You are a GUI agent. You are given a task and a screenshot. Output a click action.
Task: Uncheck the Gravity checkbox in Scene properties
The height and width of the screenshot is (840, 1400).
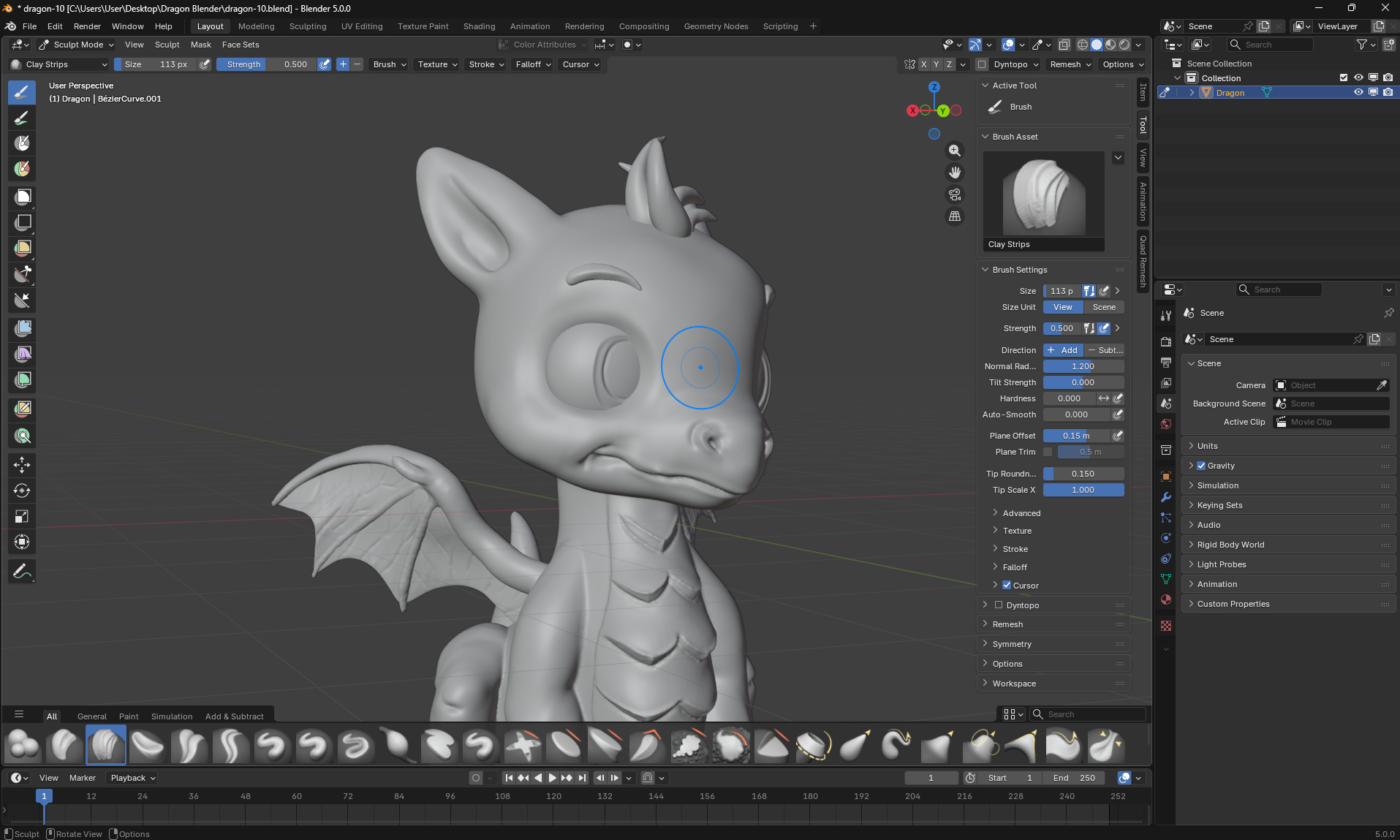tap(1200, 466)
